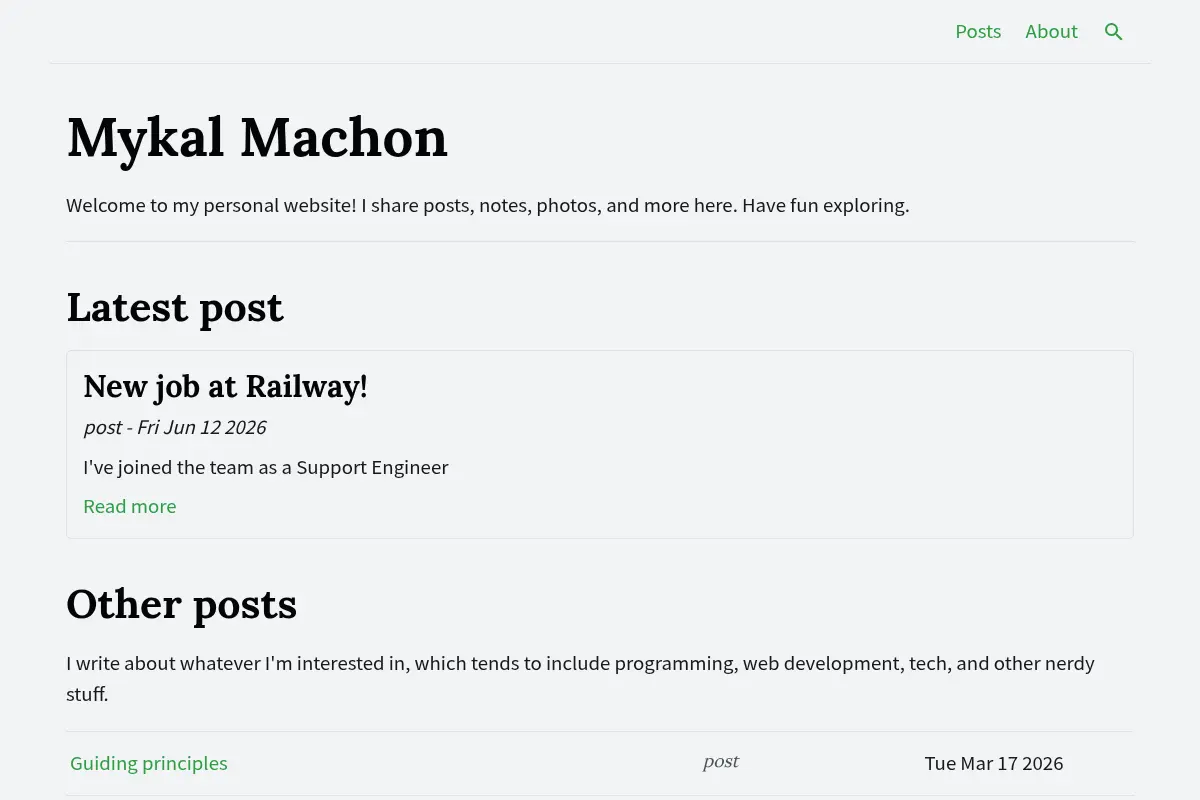
Task: Click the Welcome to my personal website paragraph
Action: click(488, 205)
